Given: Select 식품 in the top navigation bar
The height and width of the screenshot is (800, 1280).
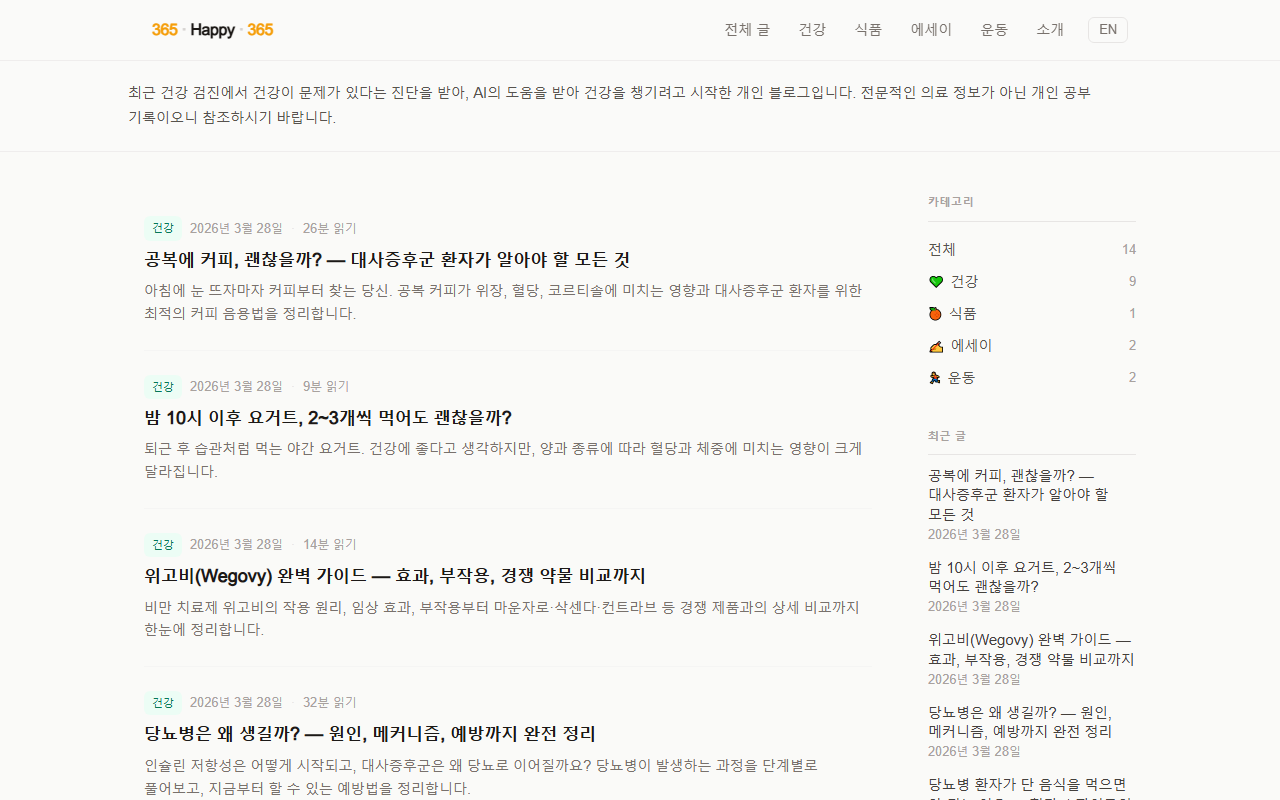Looking at the screenshot, I should click(x=868, y=30).
